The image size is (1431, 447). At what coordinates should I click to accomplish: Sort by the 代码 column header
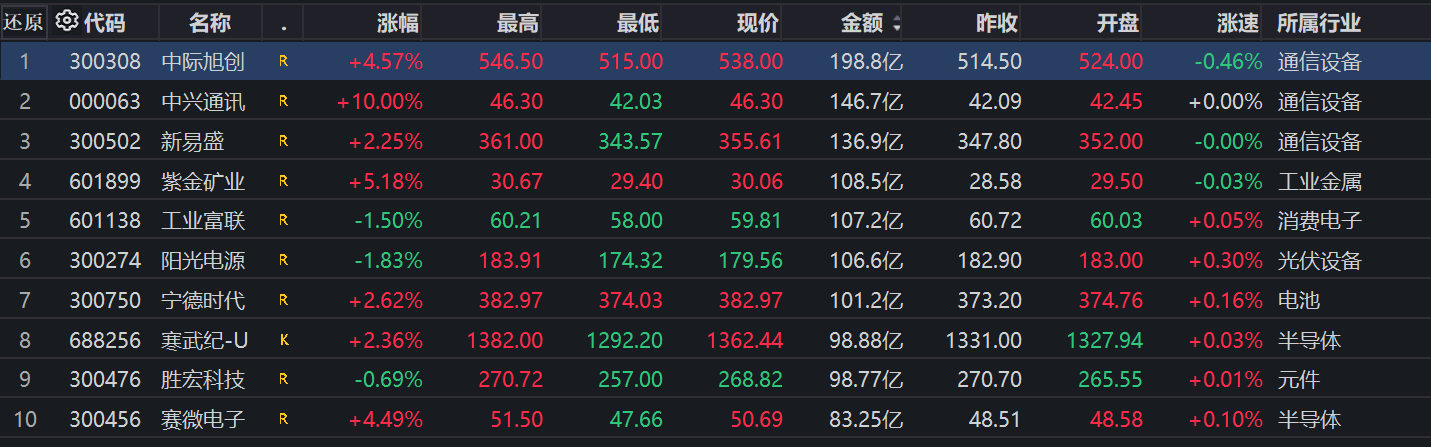click(105, 22)
